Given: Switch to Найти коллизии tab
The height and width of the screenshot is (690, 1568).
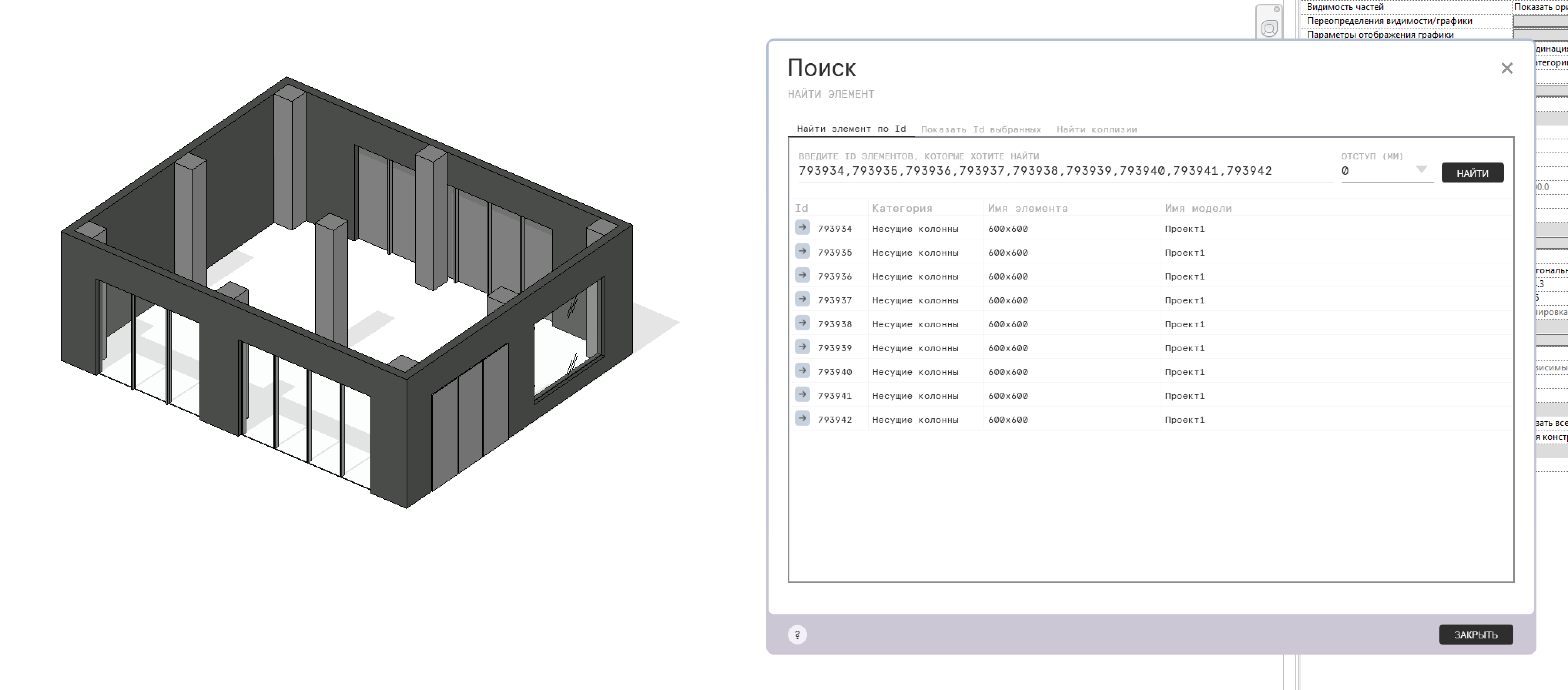Looking at the screenshot, I should pos(1096,130).
